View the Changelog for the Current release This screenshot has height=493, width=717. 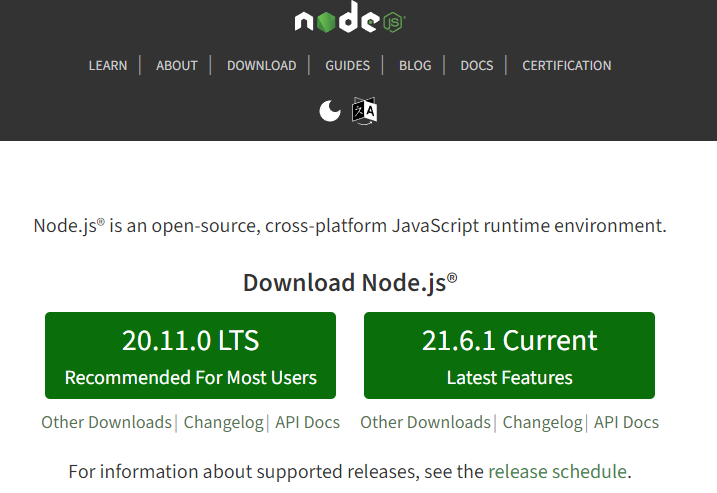542,423
